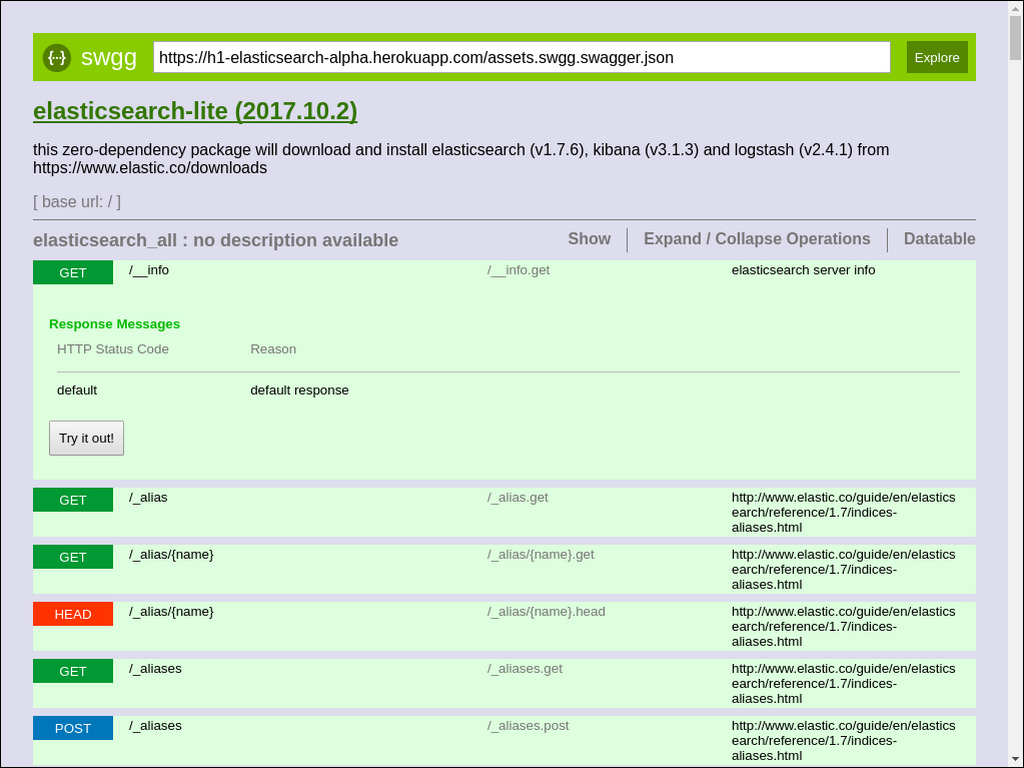This screenshot has height=768, width=1024.
Task: Click Try it out! button
Action: coord(86,438)
